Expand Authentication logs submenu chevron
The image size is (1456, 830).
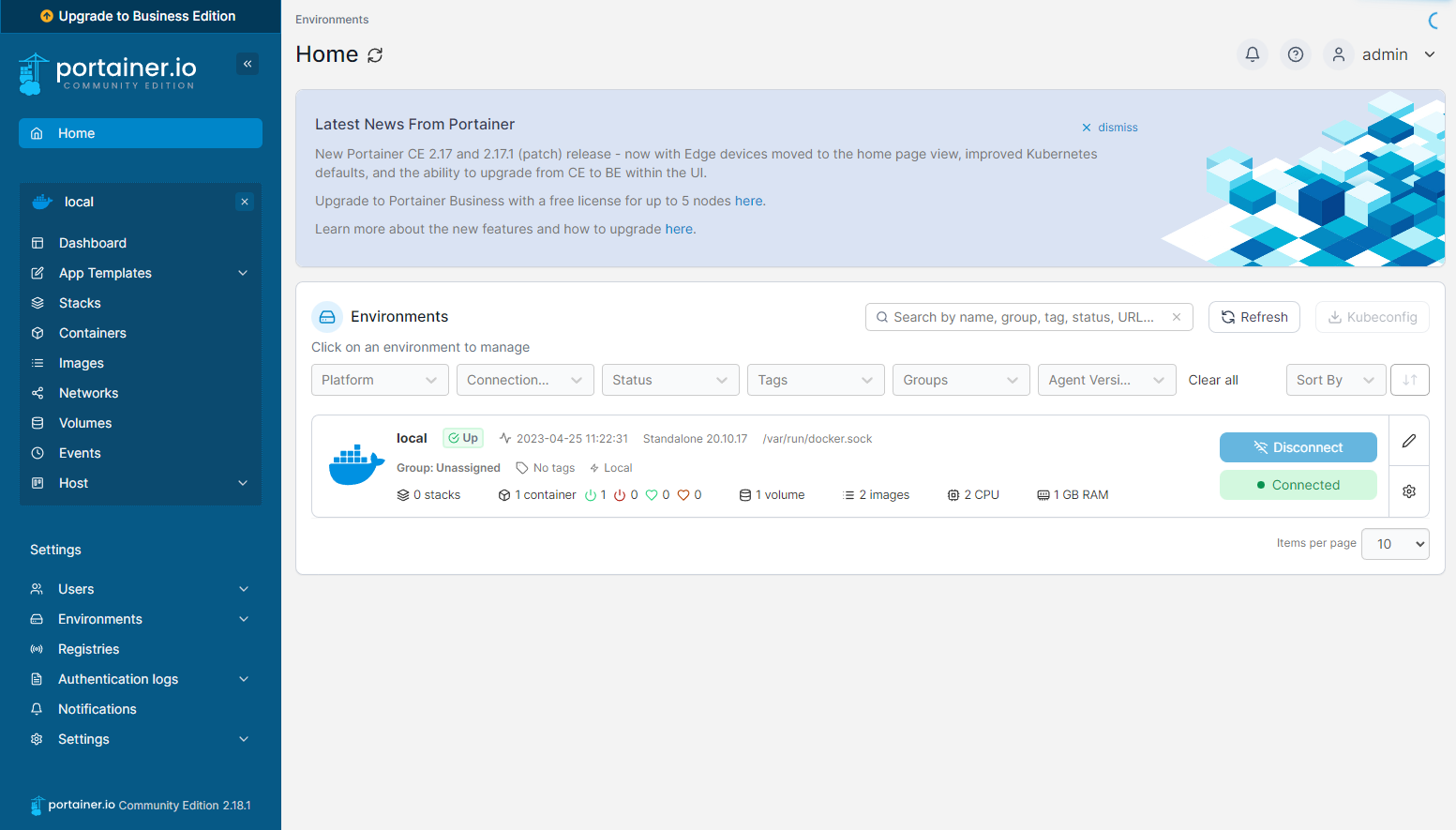click(244, 679)
